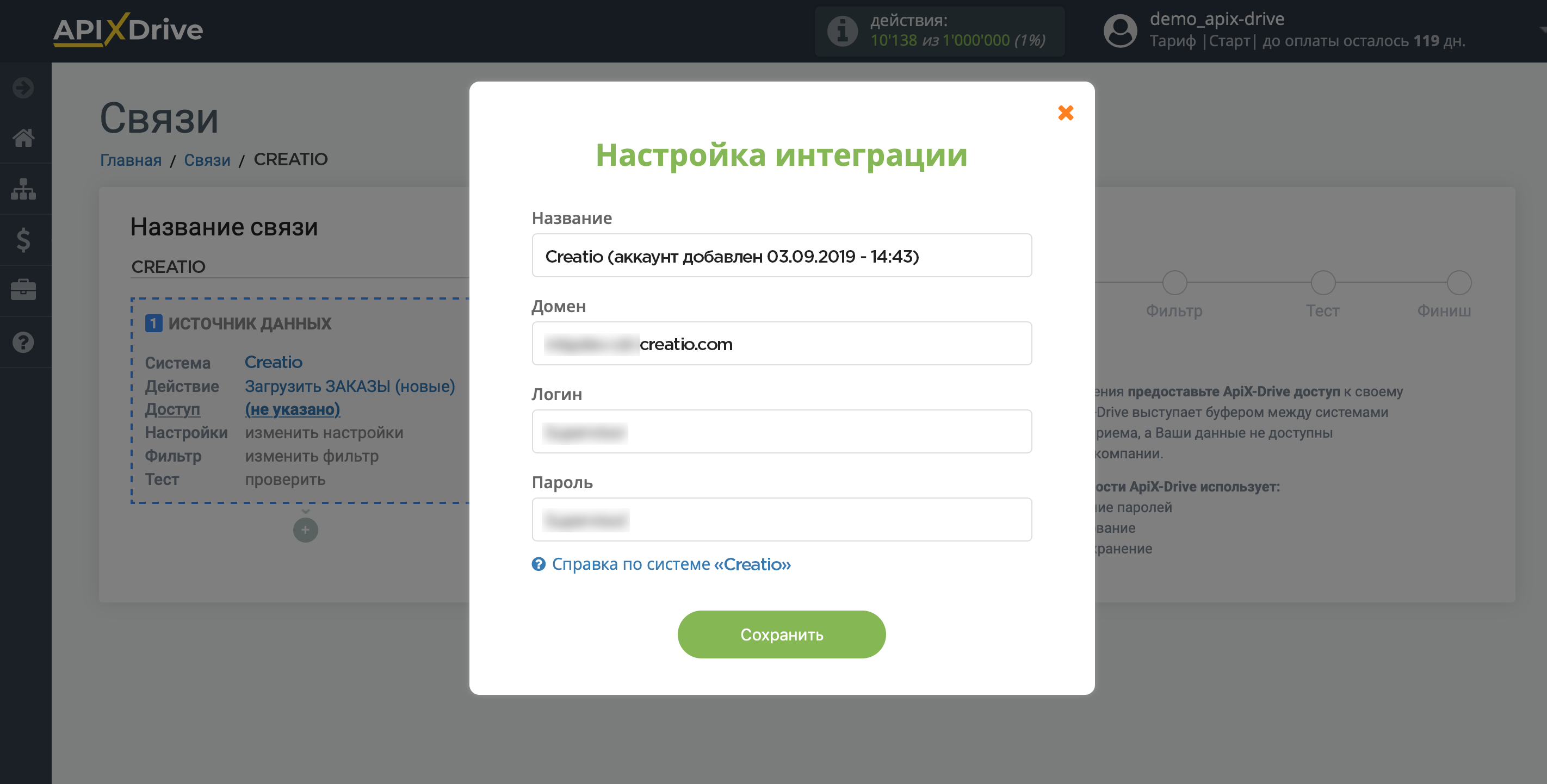Image resolution: width=1547 pixels, height=784 pixels.
Task: Click the (не указано) access link
Action: 293,409
